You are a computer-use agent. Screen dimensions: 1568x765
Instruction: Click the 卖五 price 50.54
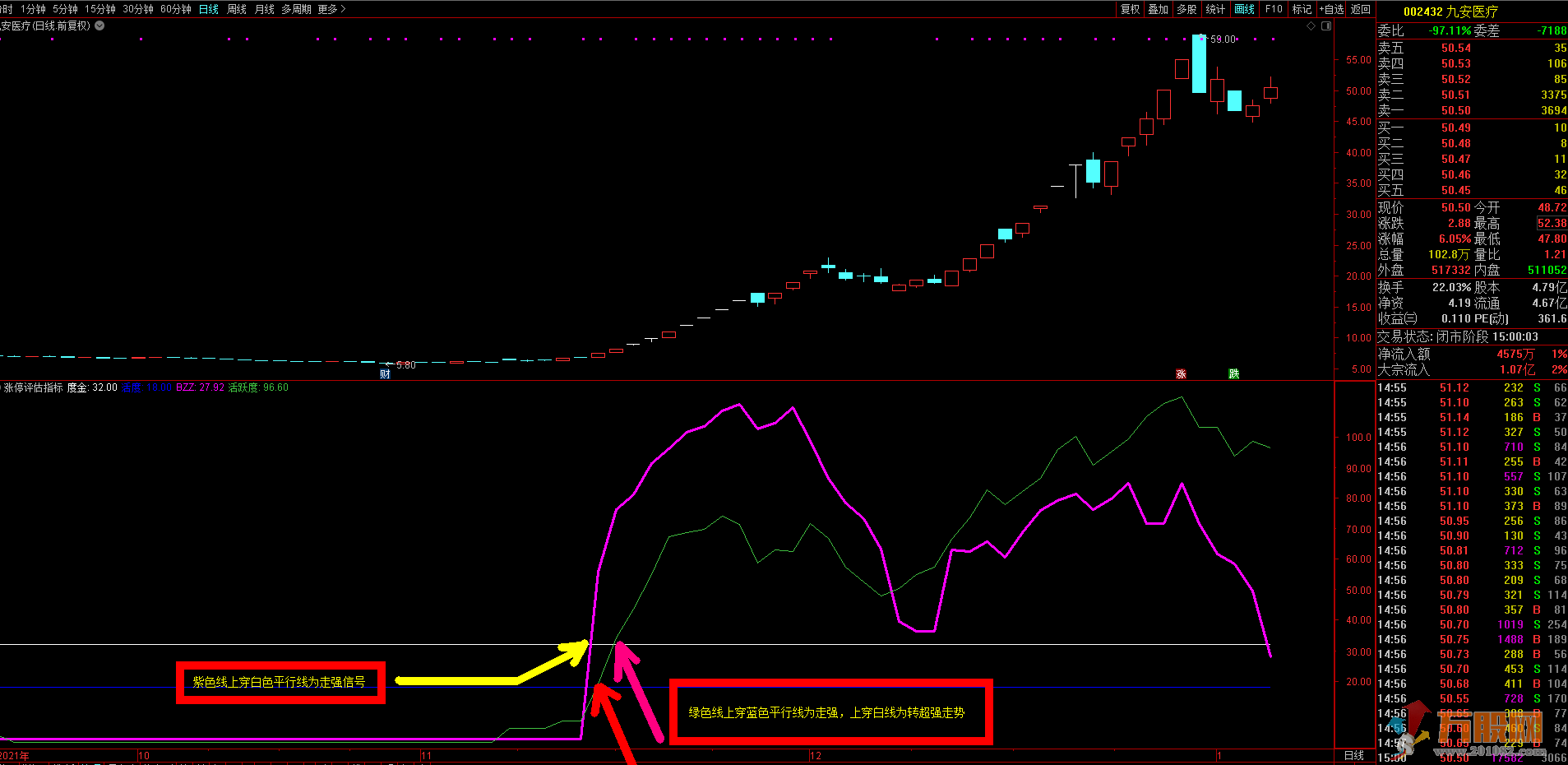1455,48
